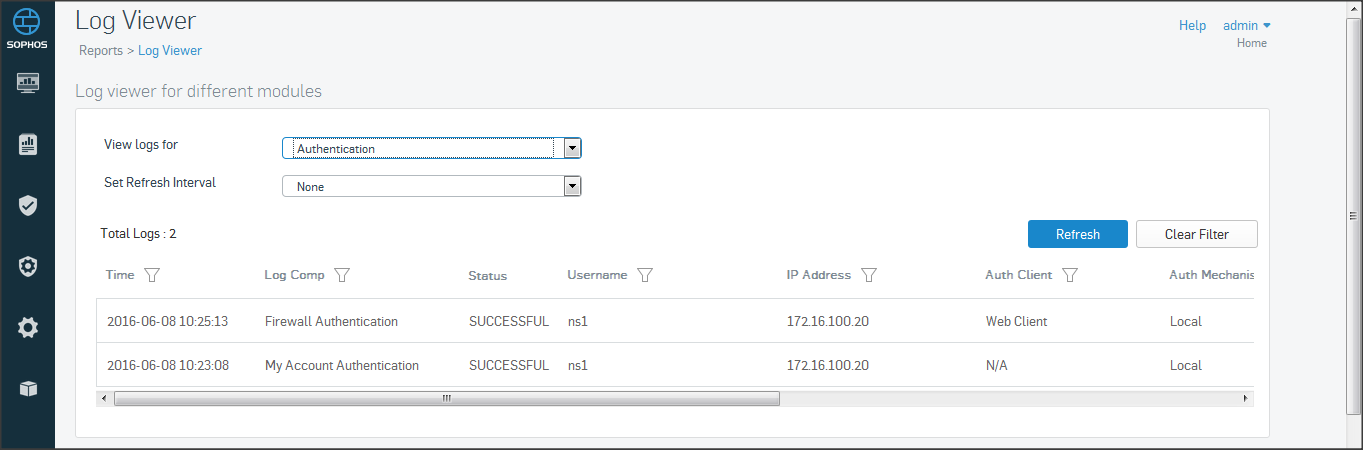Open the admin user menu
Viewport: 1363px width, 450px height.
(x=1246, y=26)
